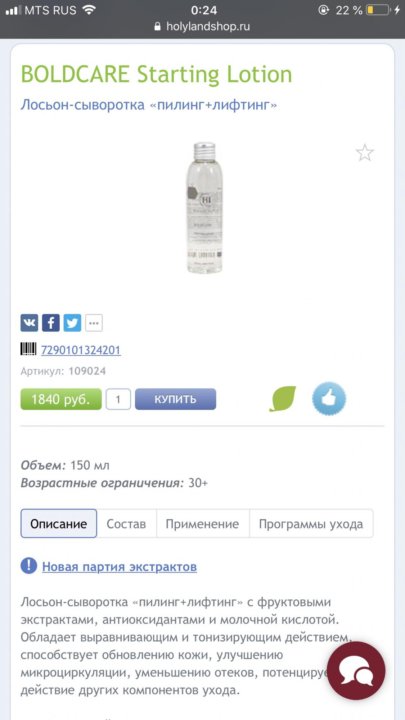405x720 pixels.
Task: Open the 7290101324201 barcode link
Action: [81, 350]
